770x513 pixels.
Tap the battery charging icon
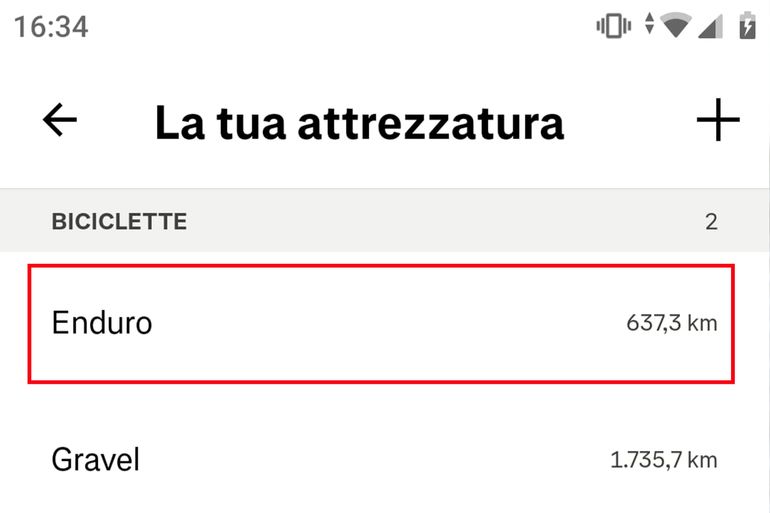pyautogui.click(x=746, y=25)
